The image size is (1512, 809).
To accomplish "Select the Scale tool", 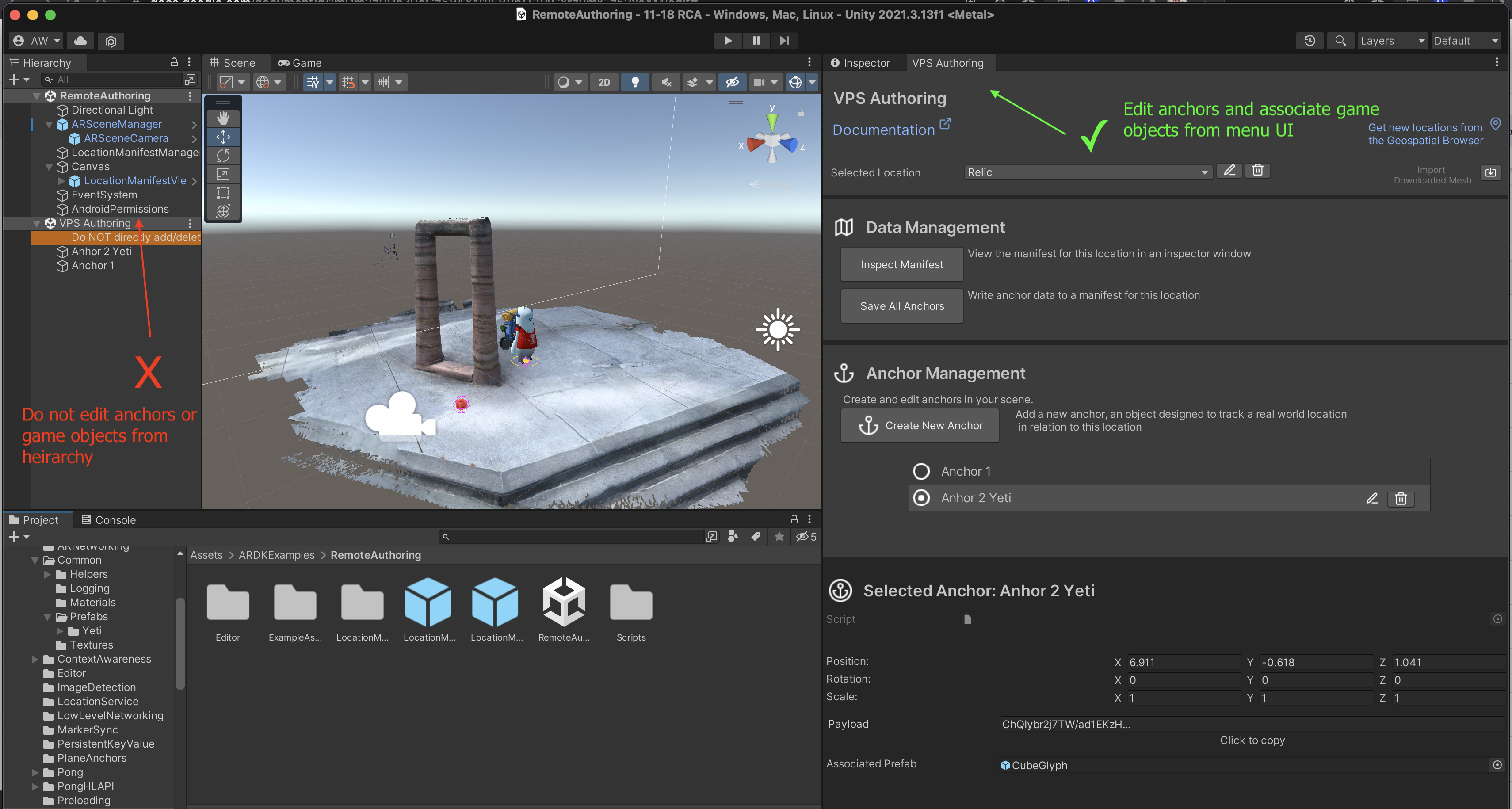I will click(x=223, y=174).
